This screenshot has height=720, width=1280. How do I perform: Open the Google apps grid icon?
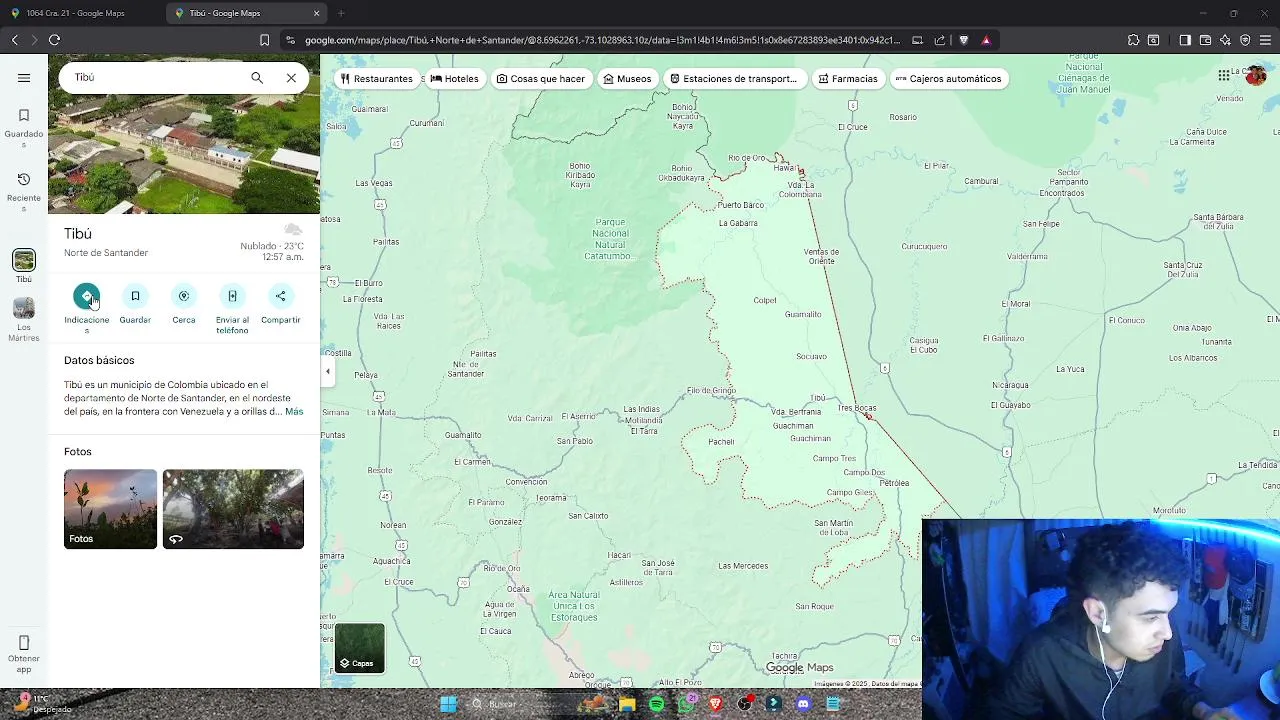click(1224, 76)
